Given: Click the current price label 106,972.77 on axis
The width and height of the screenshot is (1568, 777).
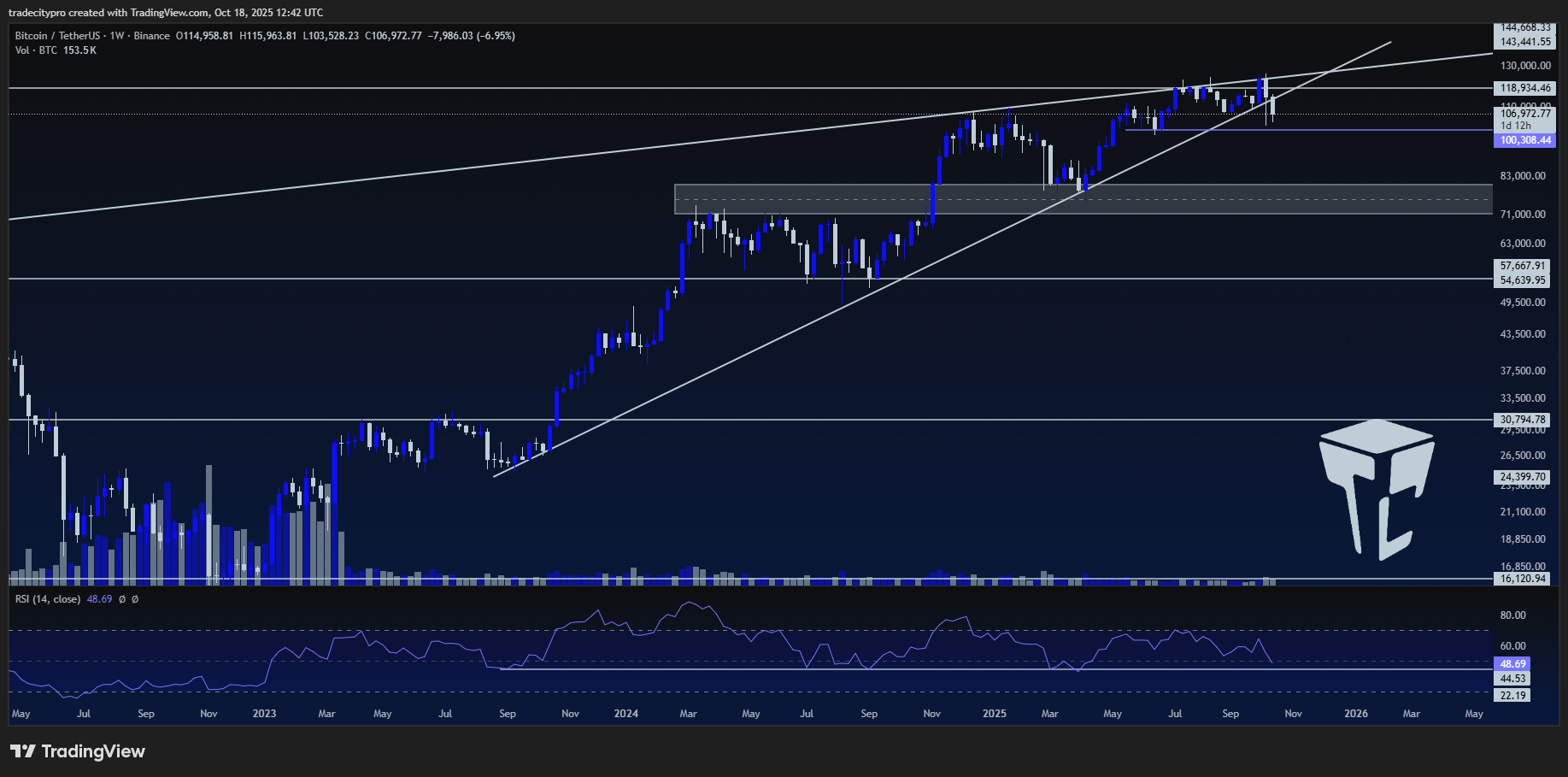Looking at the screenshot, I should [x=1525, y=114].
